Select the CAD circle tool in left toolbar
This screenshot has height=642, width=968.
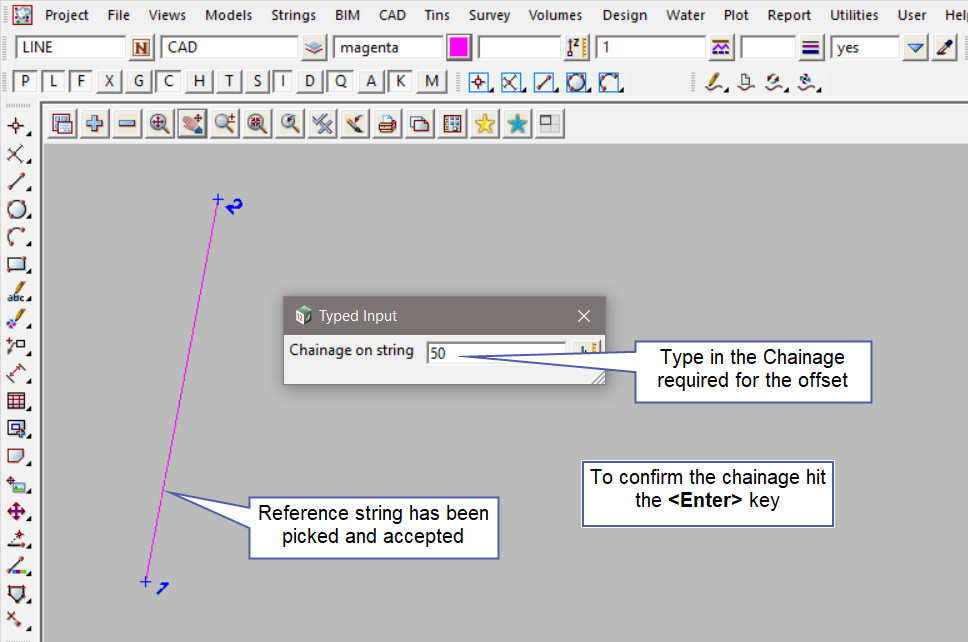click(x=17, y=210)
